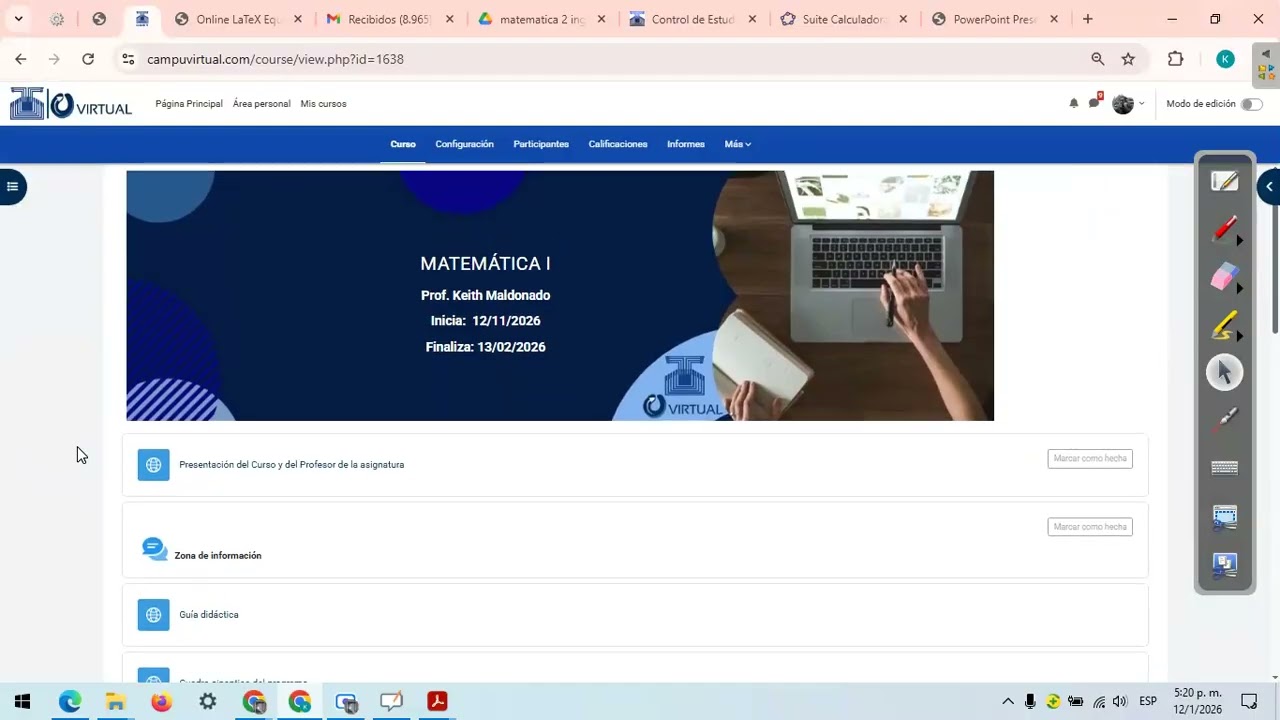This screenshot has height=720, width=1280.
Task: Select the color picker eyedropper tool
Action: [x=1225, y=420]
